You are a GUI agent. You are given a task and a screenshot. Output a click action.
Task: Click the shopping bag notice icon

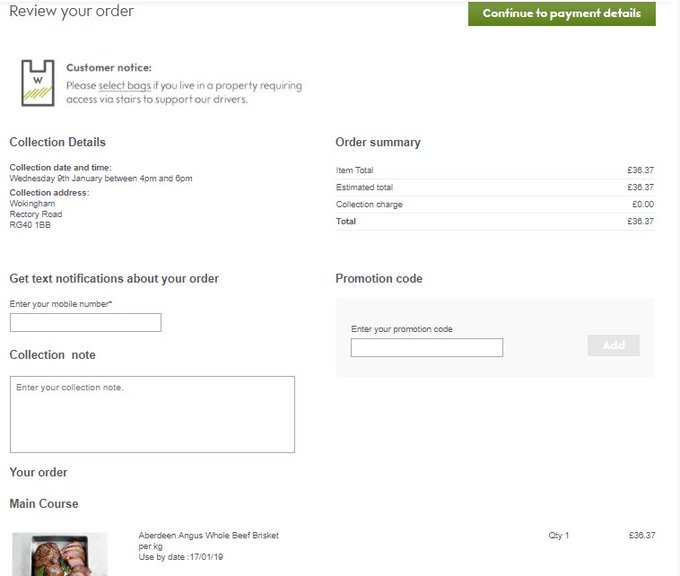(x=38, y=83)
